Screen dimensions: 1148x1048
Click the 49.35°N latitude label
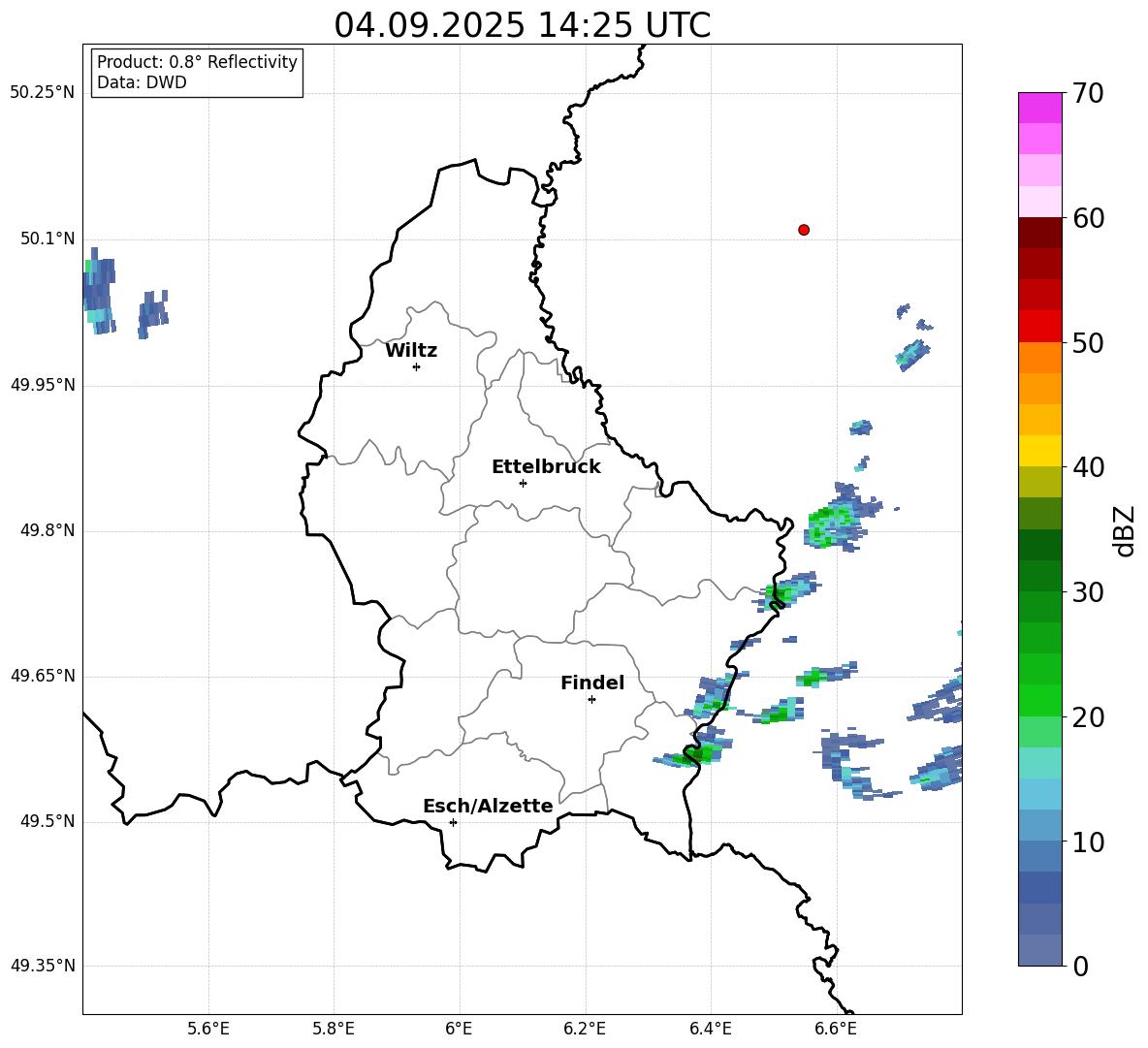point(43,966)
